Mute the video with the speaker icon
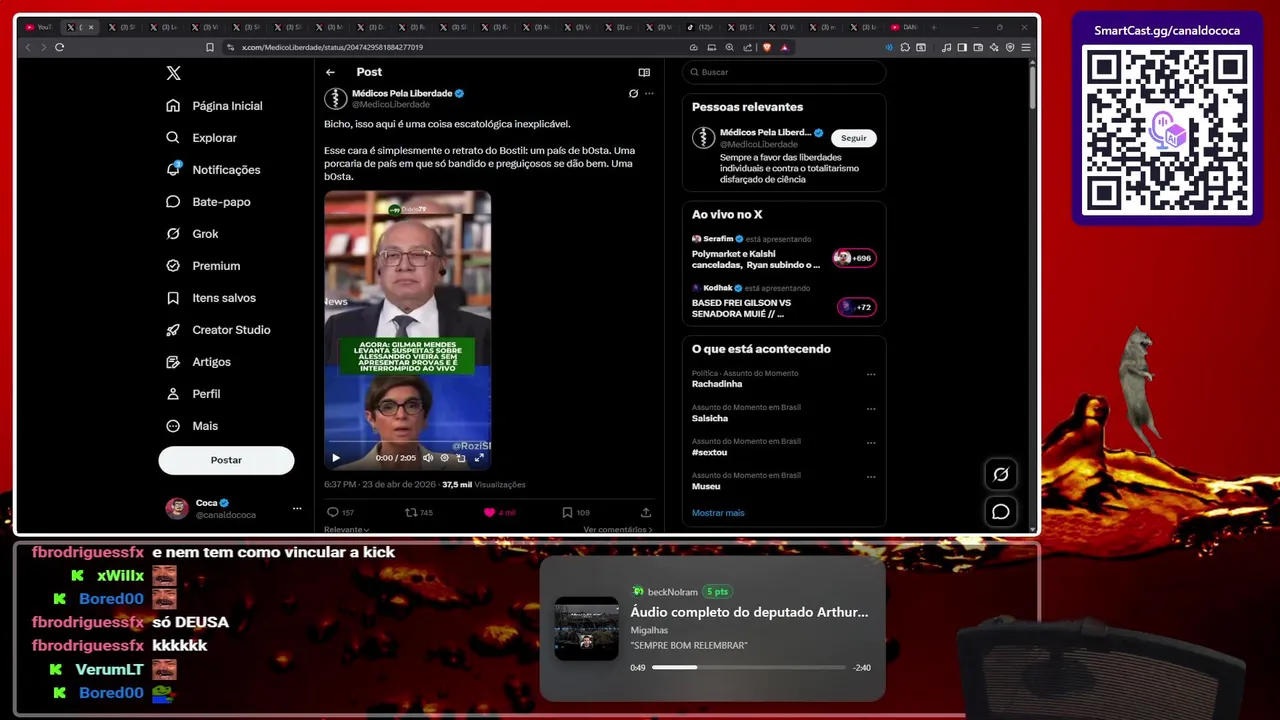This screenshot has height=720, width=1280. 428,458
